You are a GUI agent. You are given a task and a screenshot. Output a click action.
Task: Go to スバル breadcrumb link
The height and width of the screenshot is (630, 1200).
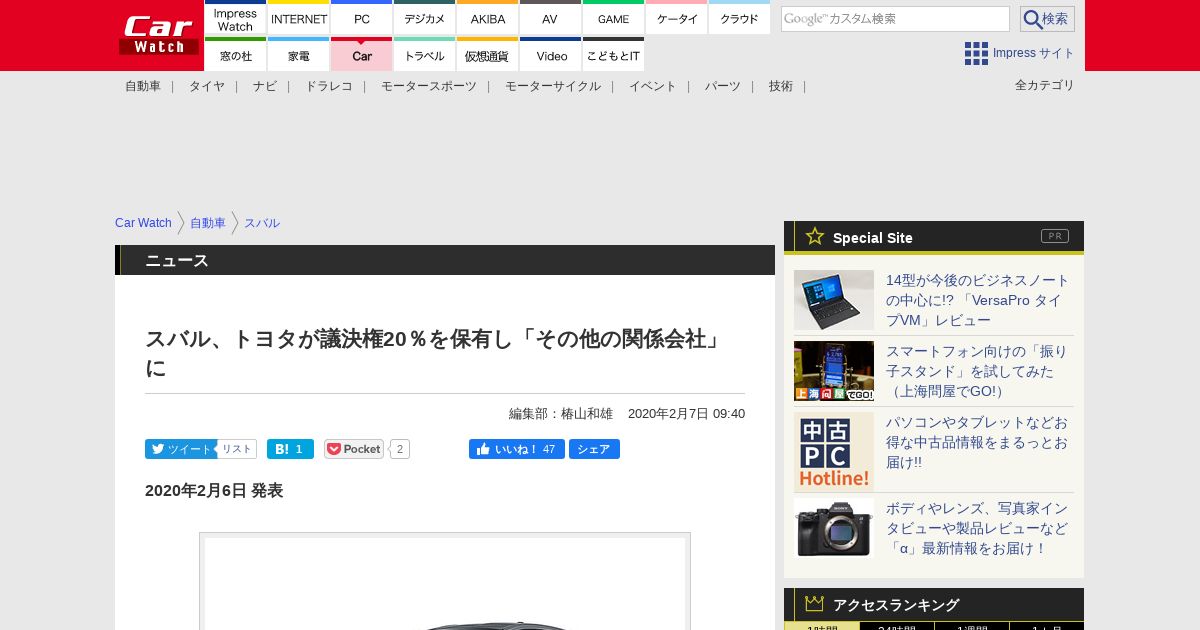(262, 223)
